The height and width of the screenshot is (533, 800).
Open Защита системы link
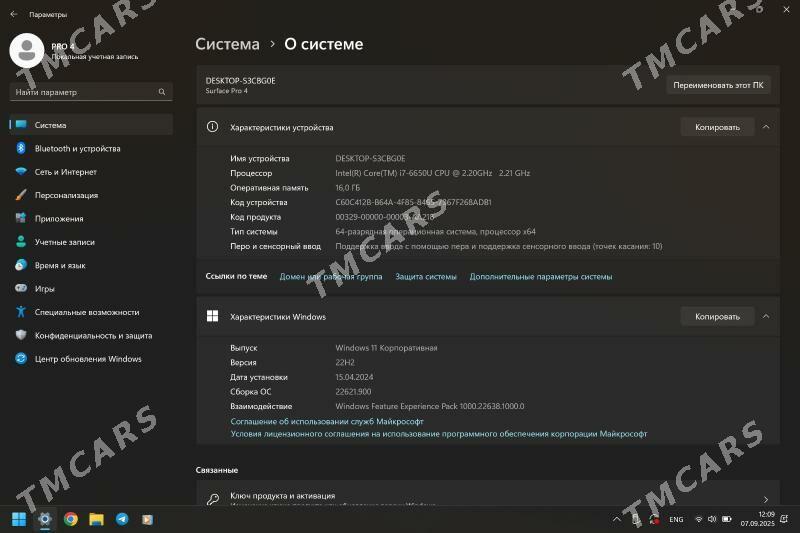click(x=426, y=277)
